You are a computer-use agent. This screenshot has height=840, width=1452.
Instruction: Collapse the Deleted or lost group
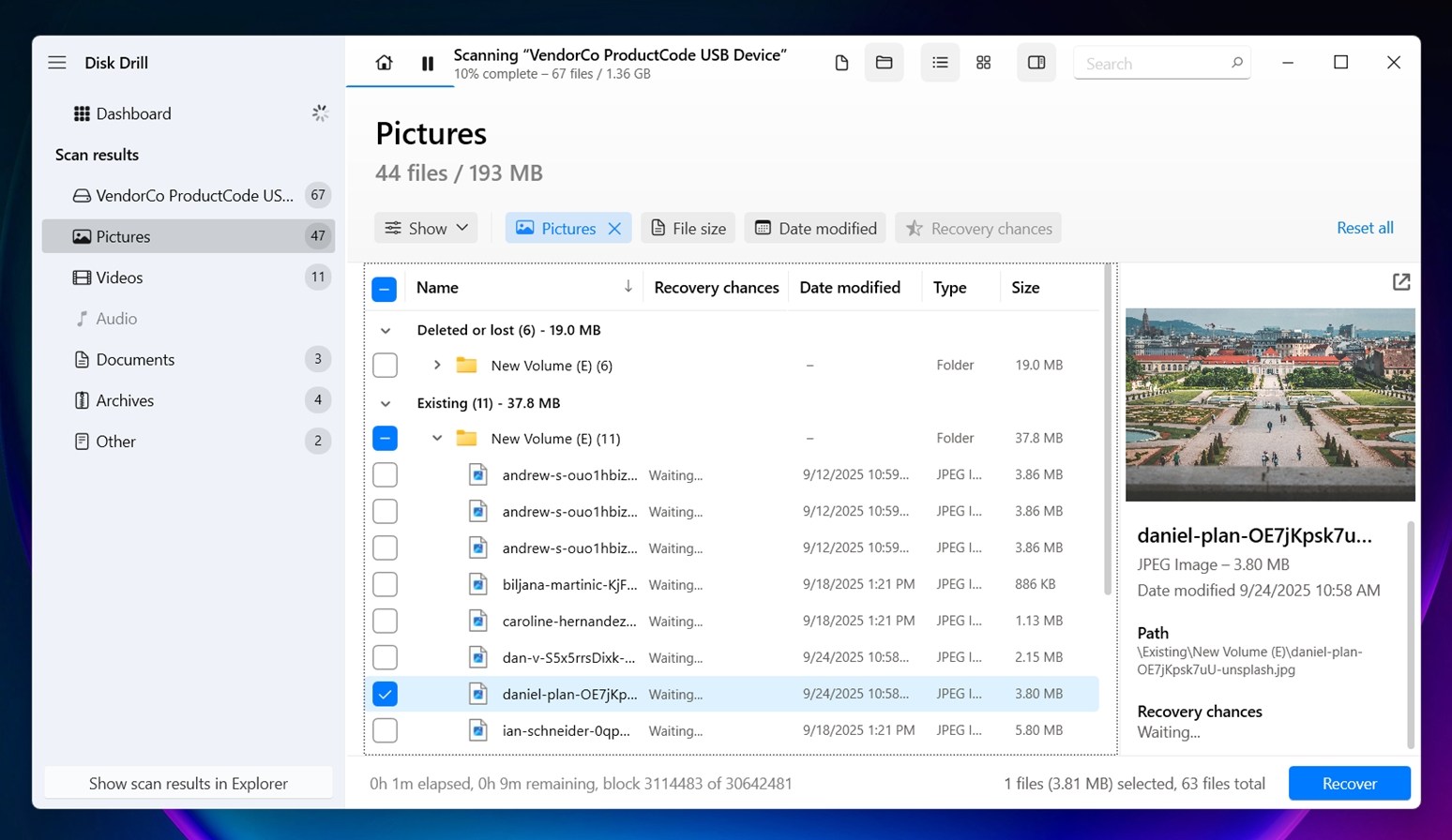[386, 331]
